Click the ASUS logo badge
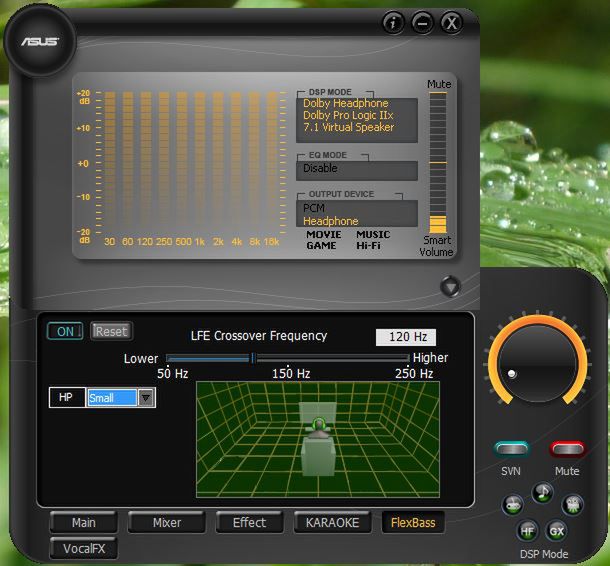Screen dimensions: 610x566 click(x=40, y=41)
